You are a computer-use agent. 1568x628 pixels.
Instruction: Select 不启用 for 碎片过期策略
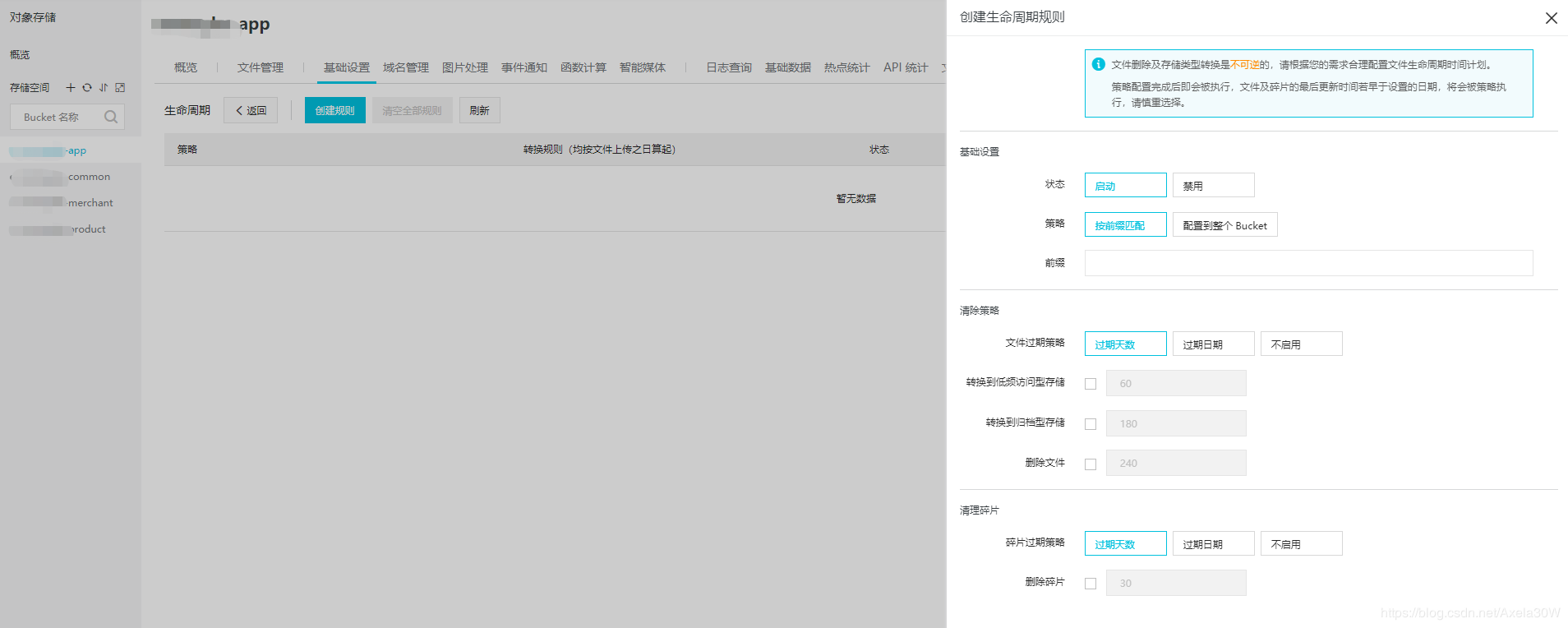1301,543
